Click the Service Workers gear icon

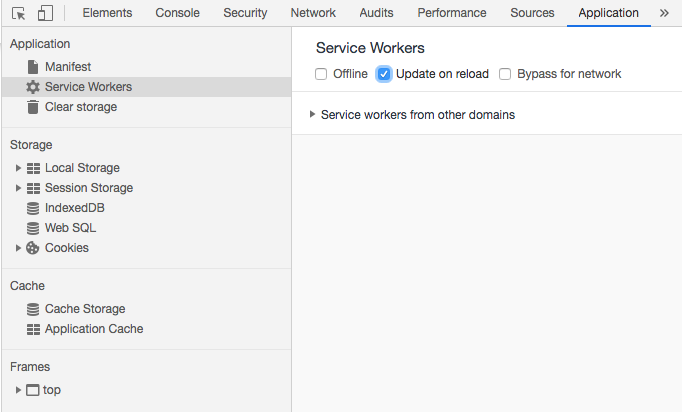tap(33, 87)
